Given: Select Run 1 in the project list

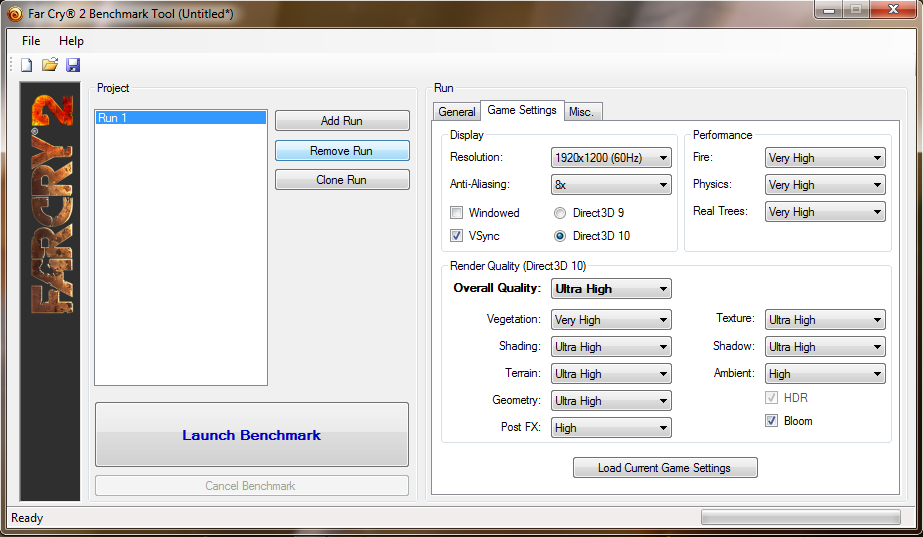Looking at the screenshot, I should click(x=181, y=118).
